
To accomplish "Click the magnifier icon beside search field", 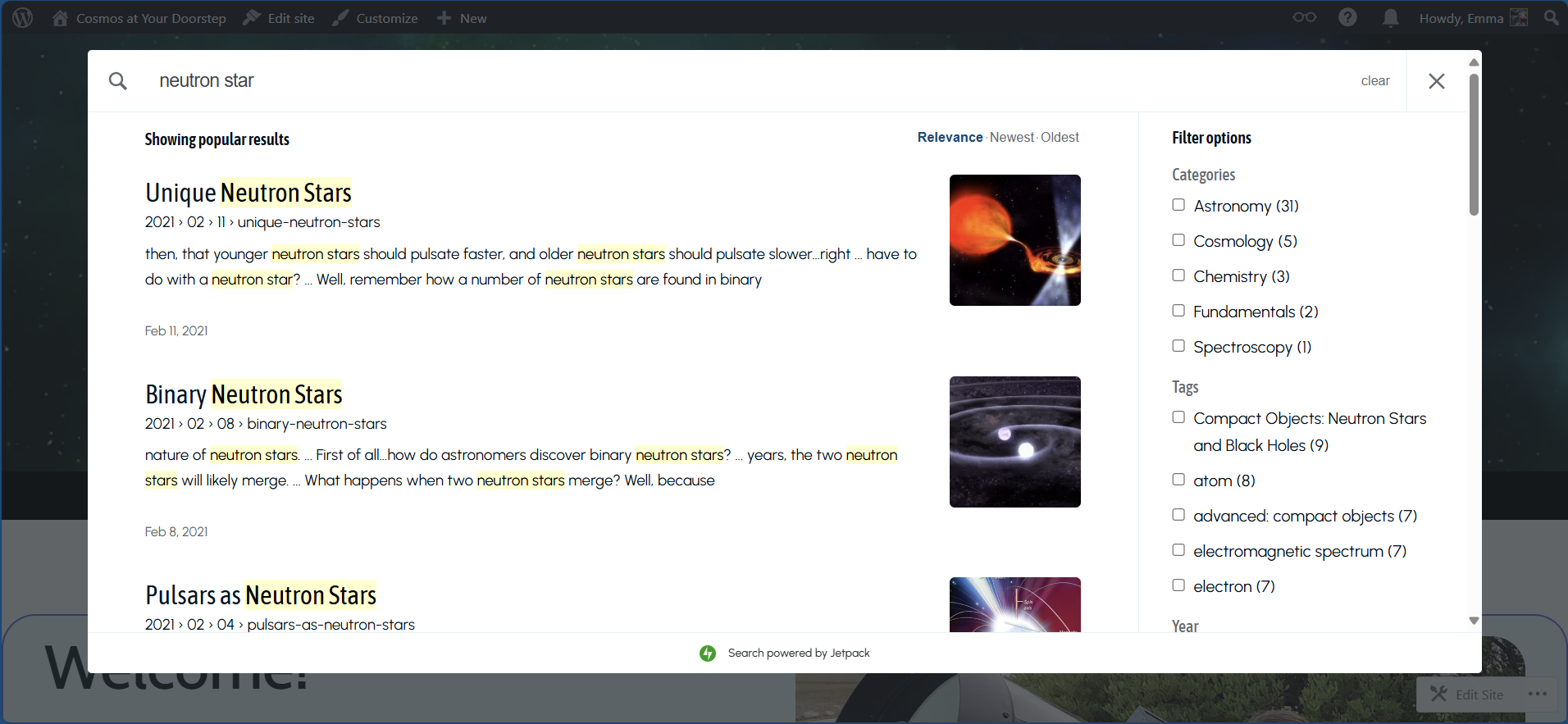I will [x=118, y=81].
